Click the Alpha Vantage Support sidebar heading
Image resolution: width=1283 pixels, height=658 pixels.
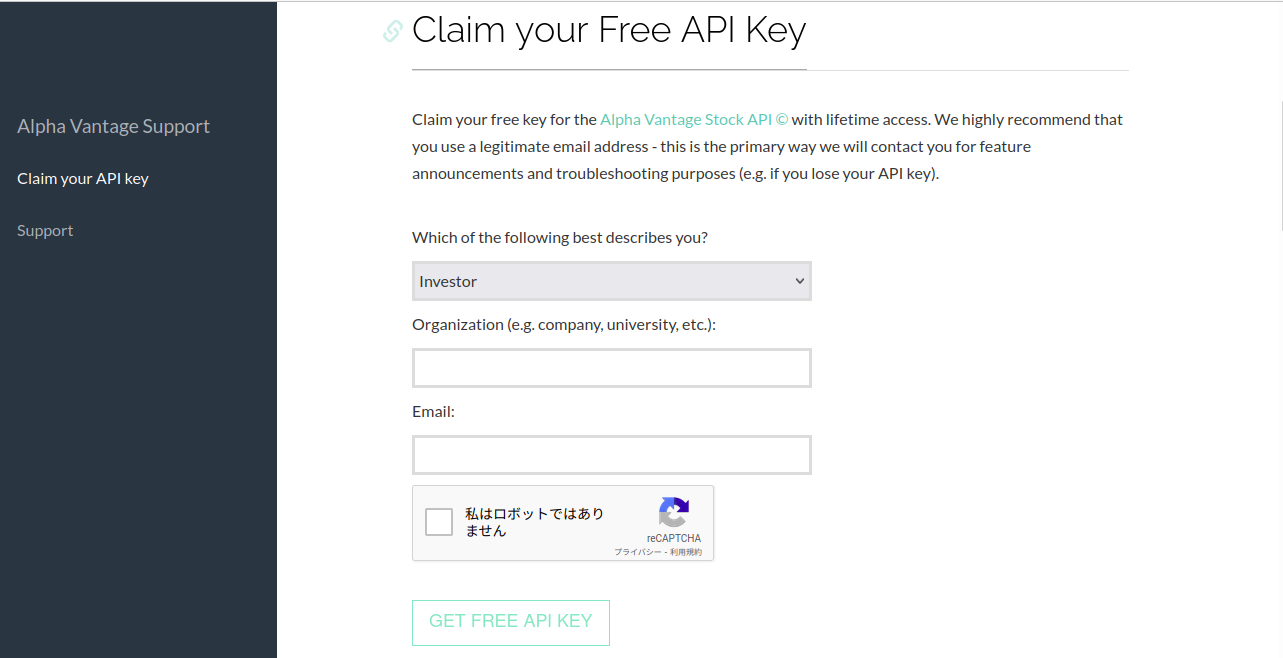(x=113, y=125)
